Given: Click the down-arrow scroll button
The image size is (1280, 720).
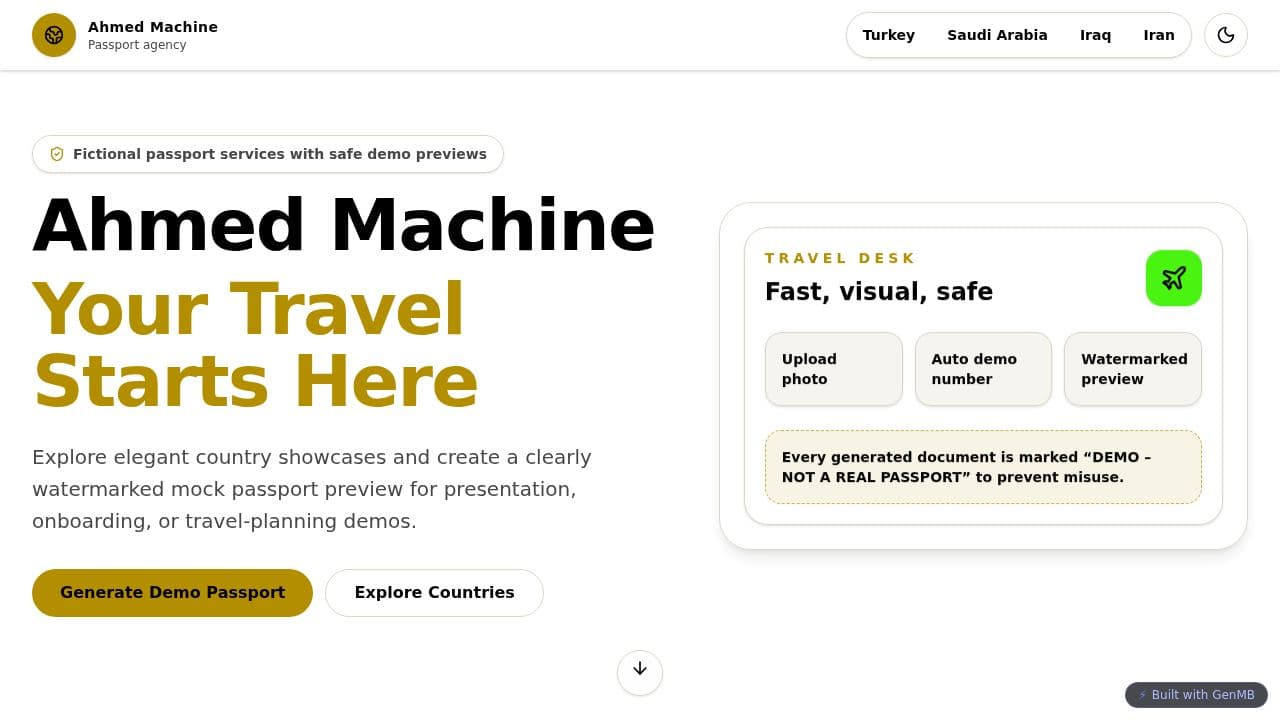Looking at the screenshot, I should tap(640, 672).
